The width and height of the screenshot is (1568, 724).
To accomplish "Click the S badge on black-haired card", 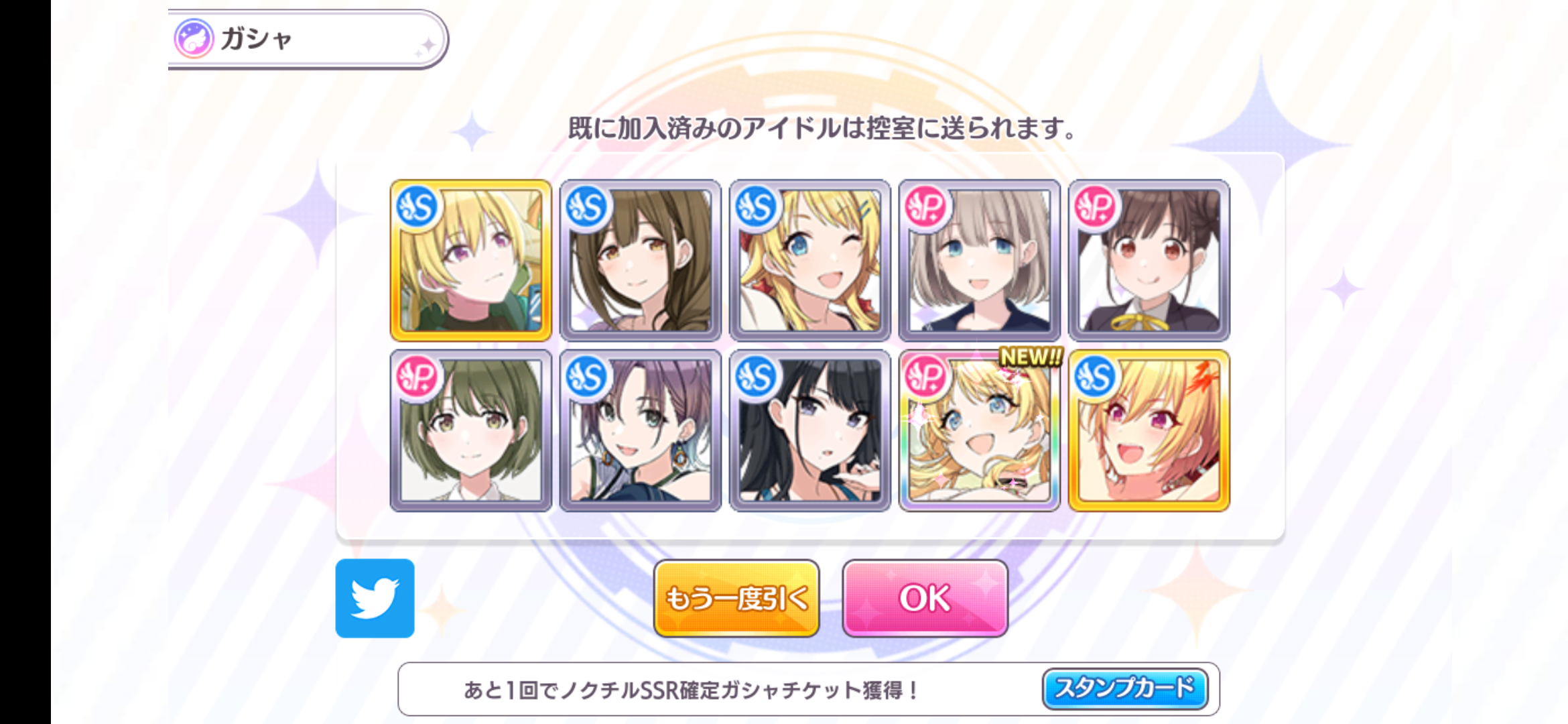I will click(x=756, y=377).
